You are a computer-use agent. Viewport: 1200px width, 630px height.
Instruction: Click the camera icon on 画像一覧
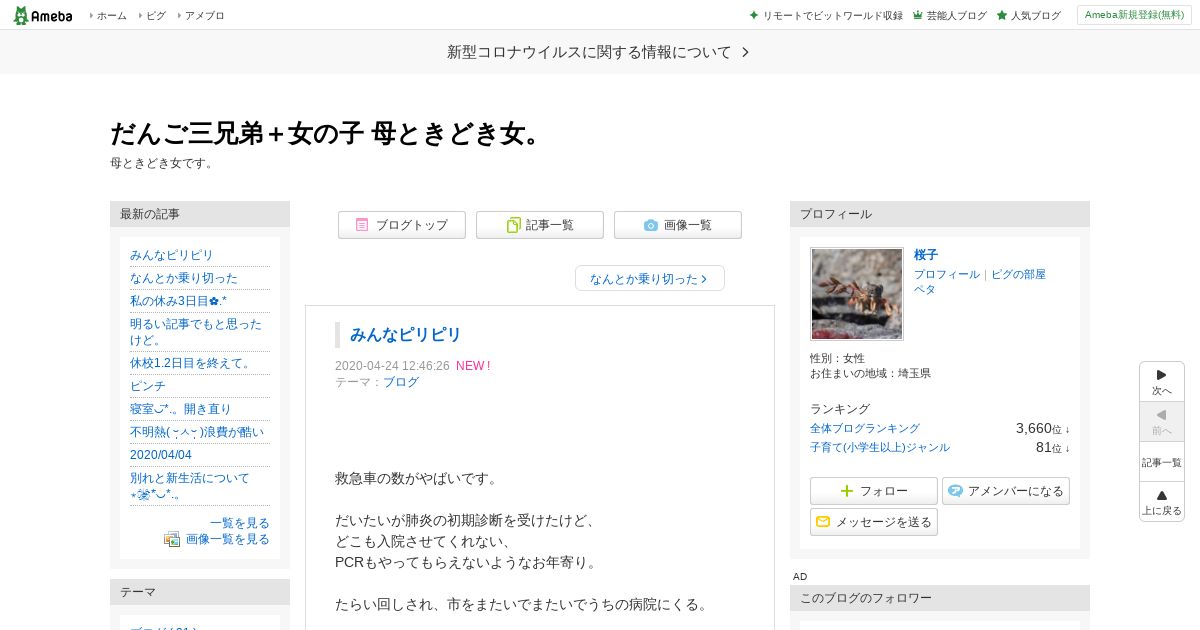pyautogui.click(x=651, y=226)
